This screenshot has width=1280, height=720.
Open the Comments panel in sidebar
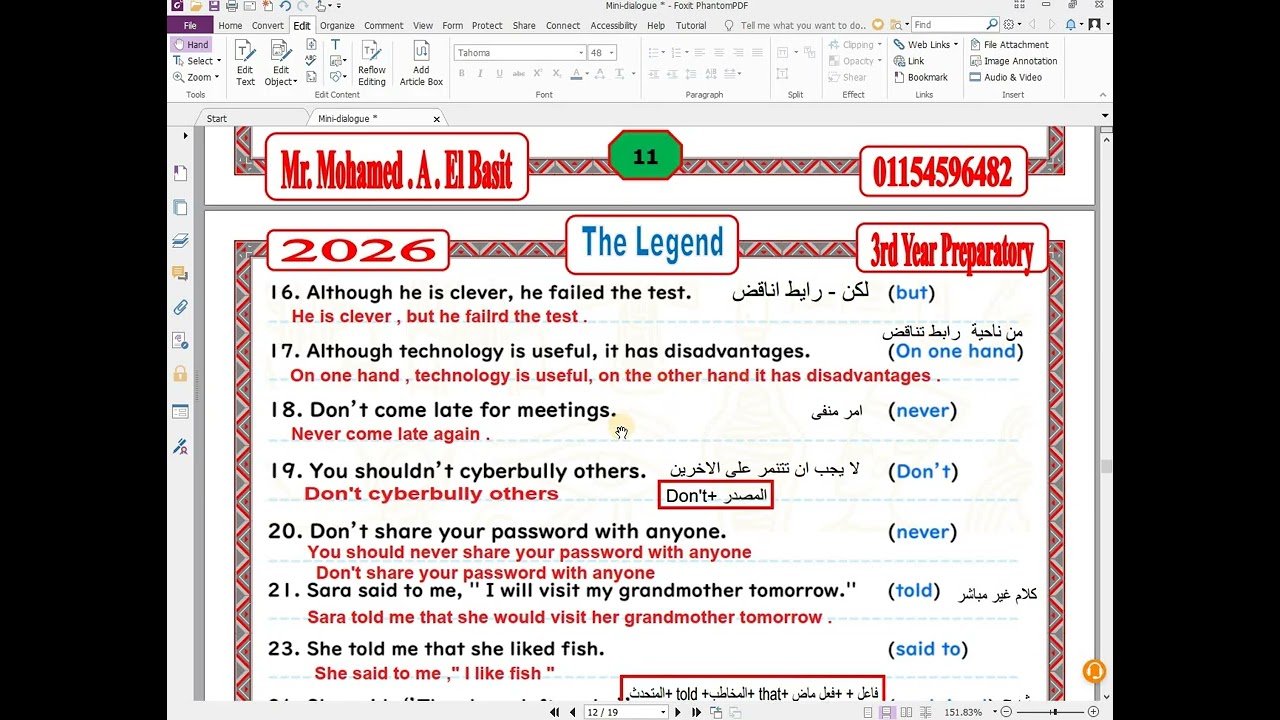pyautogui.click(x=180, y=273)
